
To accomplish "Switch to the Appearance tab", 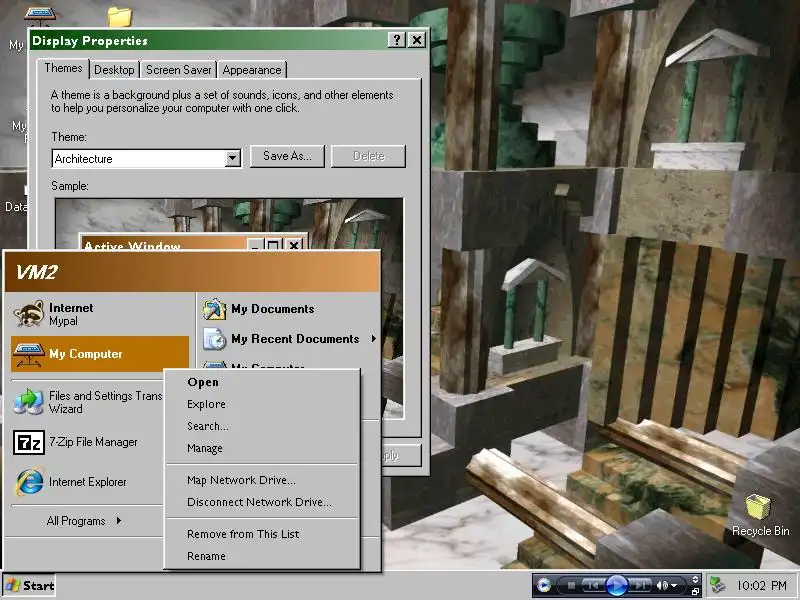I will (x=252, y=70).
